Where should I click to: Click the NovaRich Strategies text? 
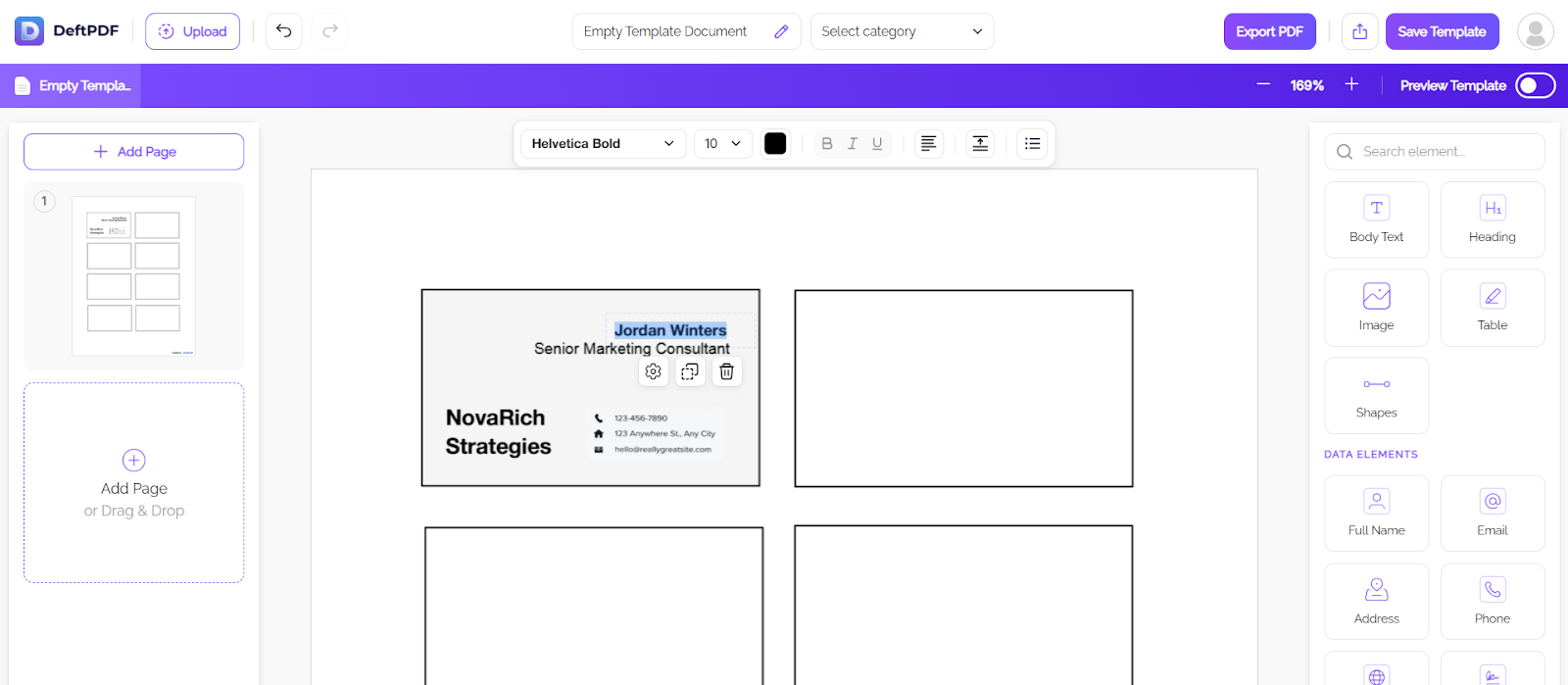click(498, 432)
